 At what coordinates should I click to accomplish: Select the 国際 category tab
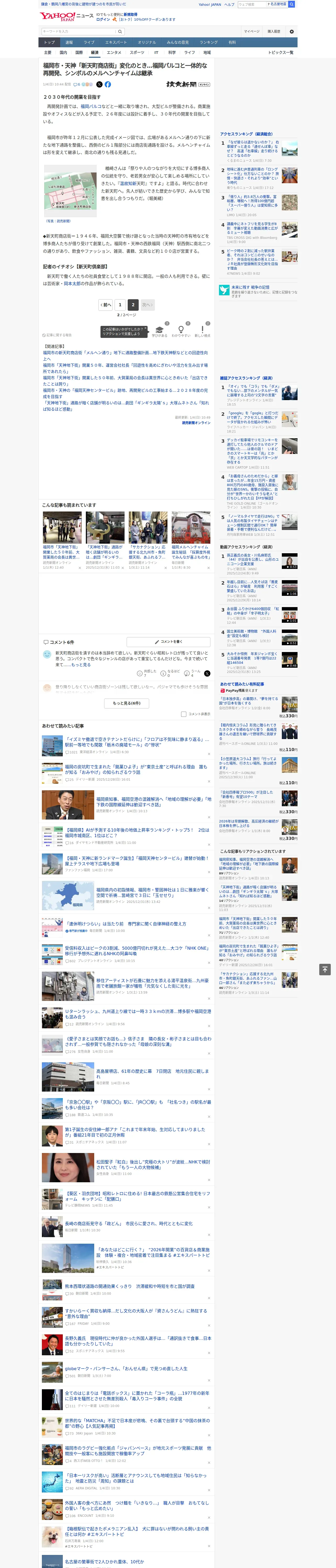pyautogui.click(x=79, y=52)
